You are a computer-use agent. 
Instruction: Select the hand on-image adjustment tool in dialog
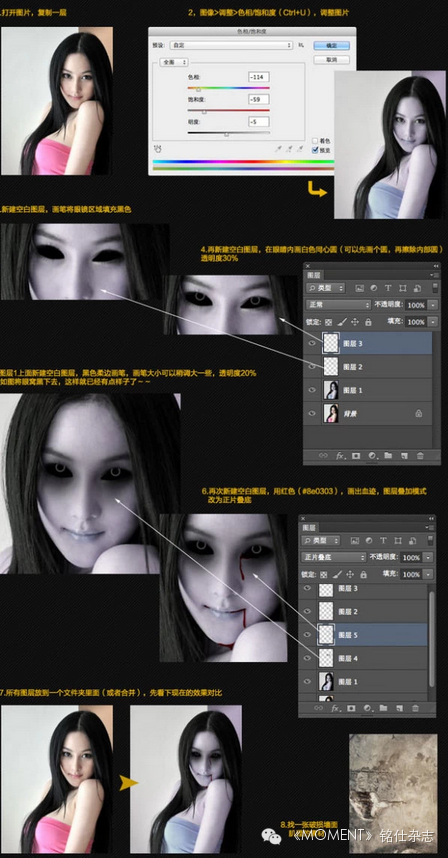(159, 148)
